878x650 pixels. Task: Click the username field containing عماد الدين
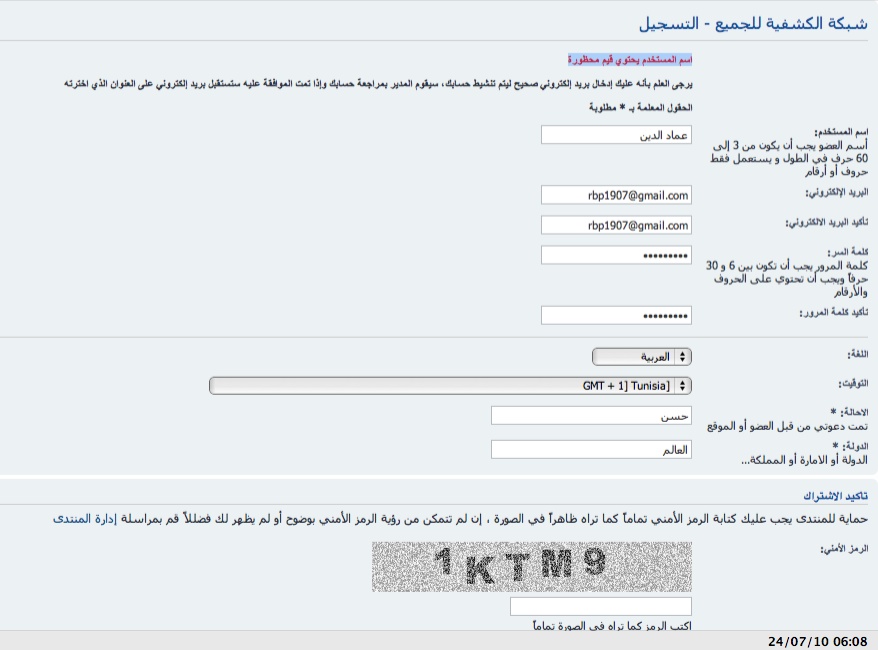(616, 135)
